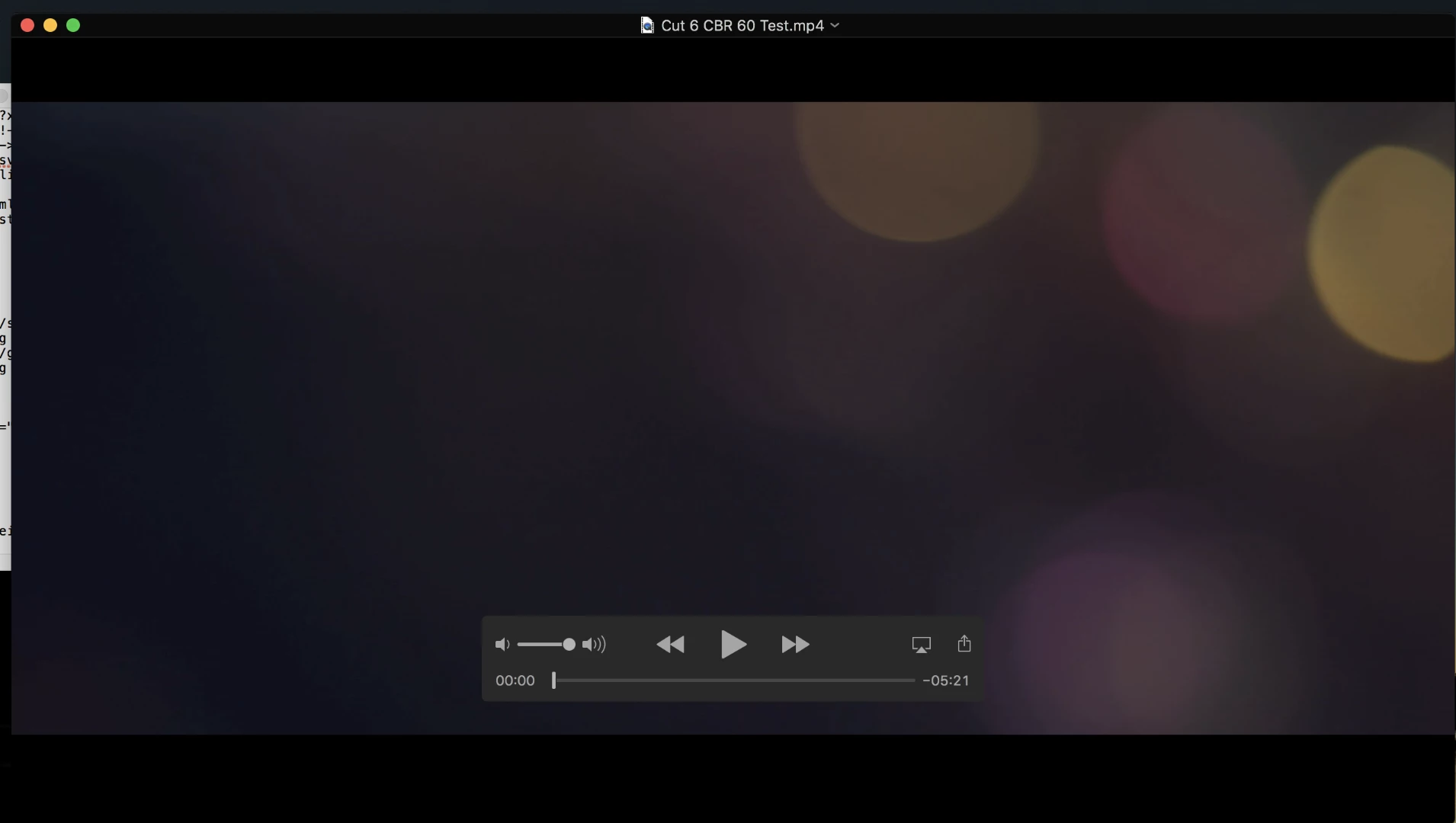
Task: Enter full screen with the green button
Action: (73, 25)
